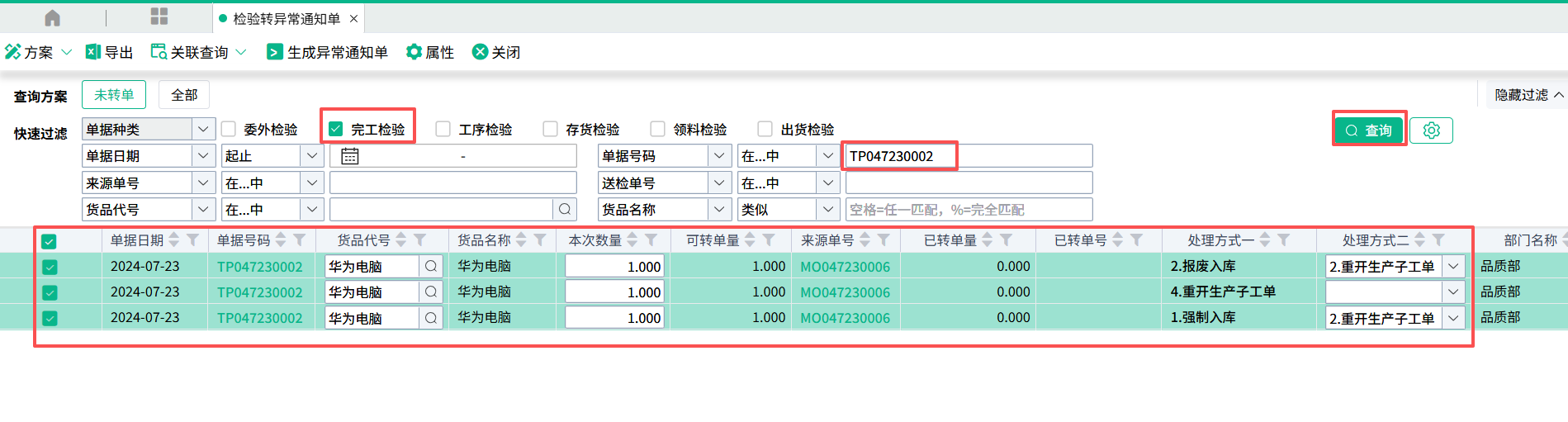Enable the 委外检验 checkbox
The width and height of the screenshot is (1568, 422).
click(x=229, y=129)
